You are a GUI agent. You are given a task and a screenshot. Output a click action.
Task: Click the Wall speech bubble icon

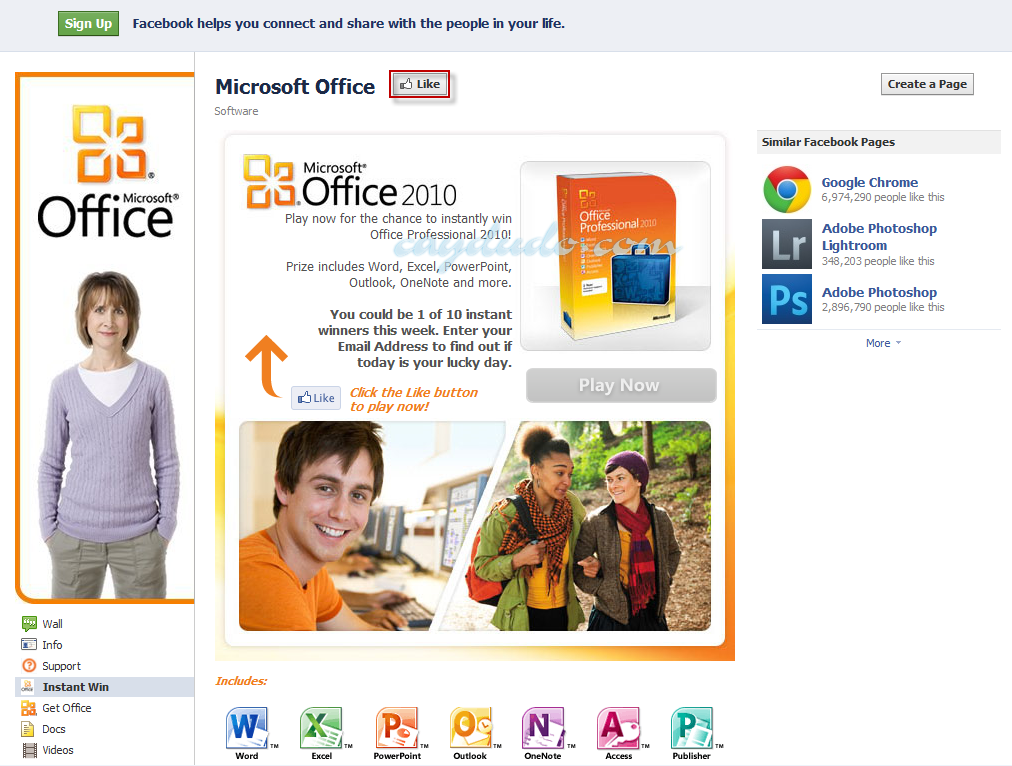[29, 623]
